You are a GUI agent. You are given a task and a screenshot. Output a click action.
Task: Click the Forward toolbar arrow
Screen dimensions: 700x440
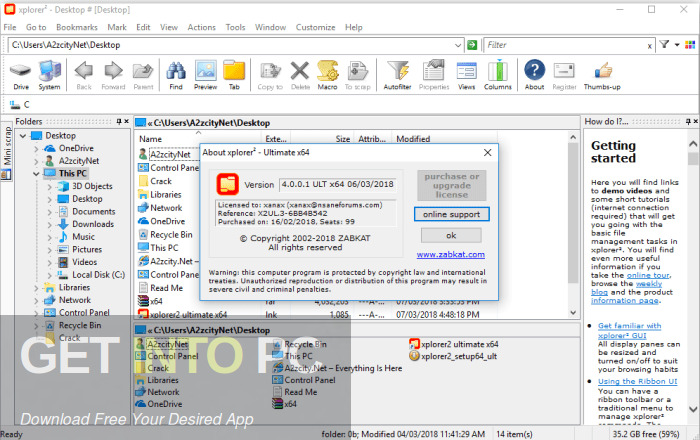[113, 75]
